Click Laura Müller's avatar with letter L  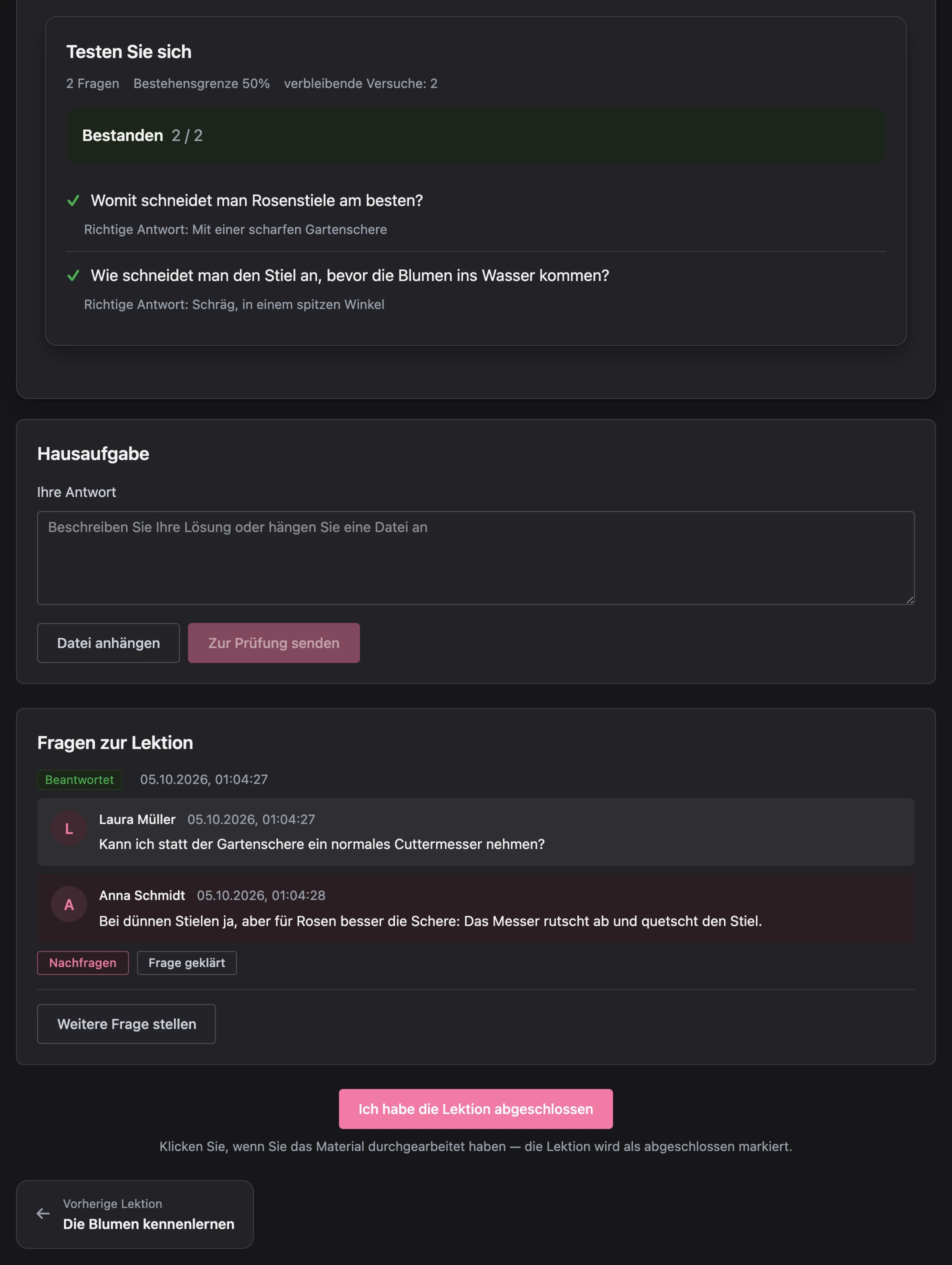(x=68, y=828)
